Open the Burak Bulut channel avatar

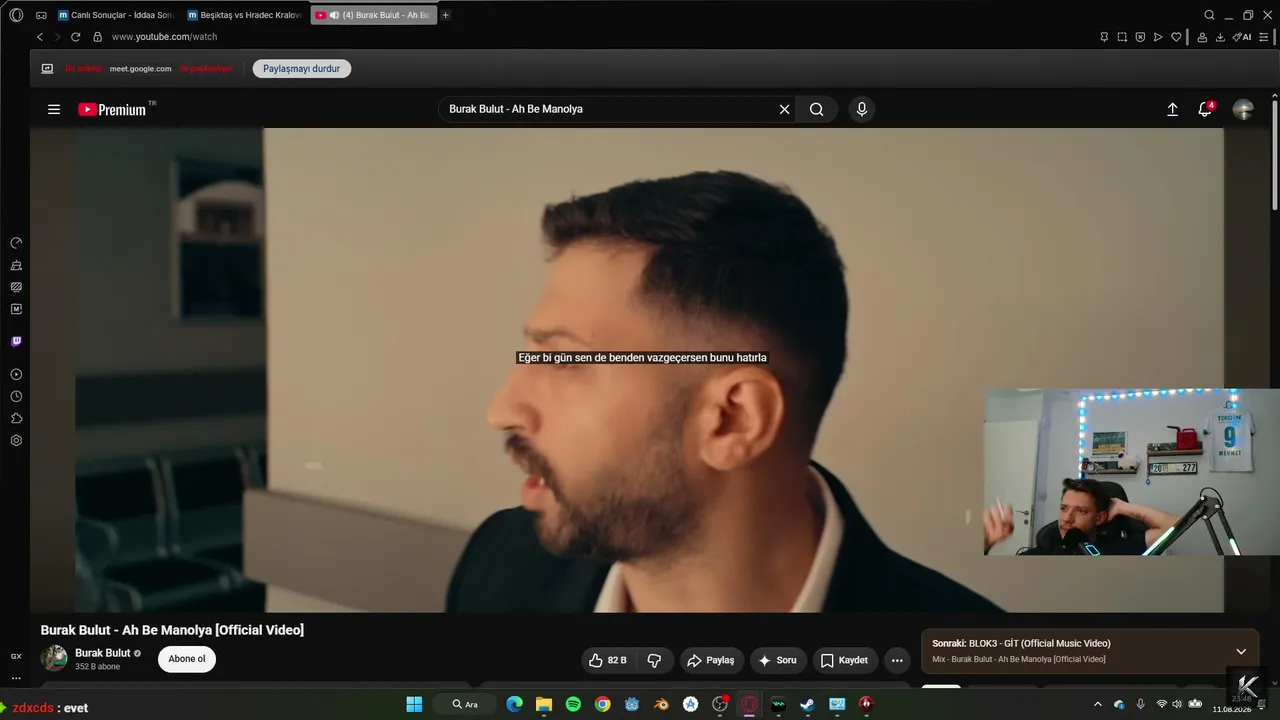54,658
